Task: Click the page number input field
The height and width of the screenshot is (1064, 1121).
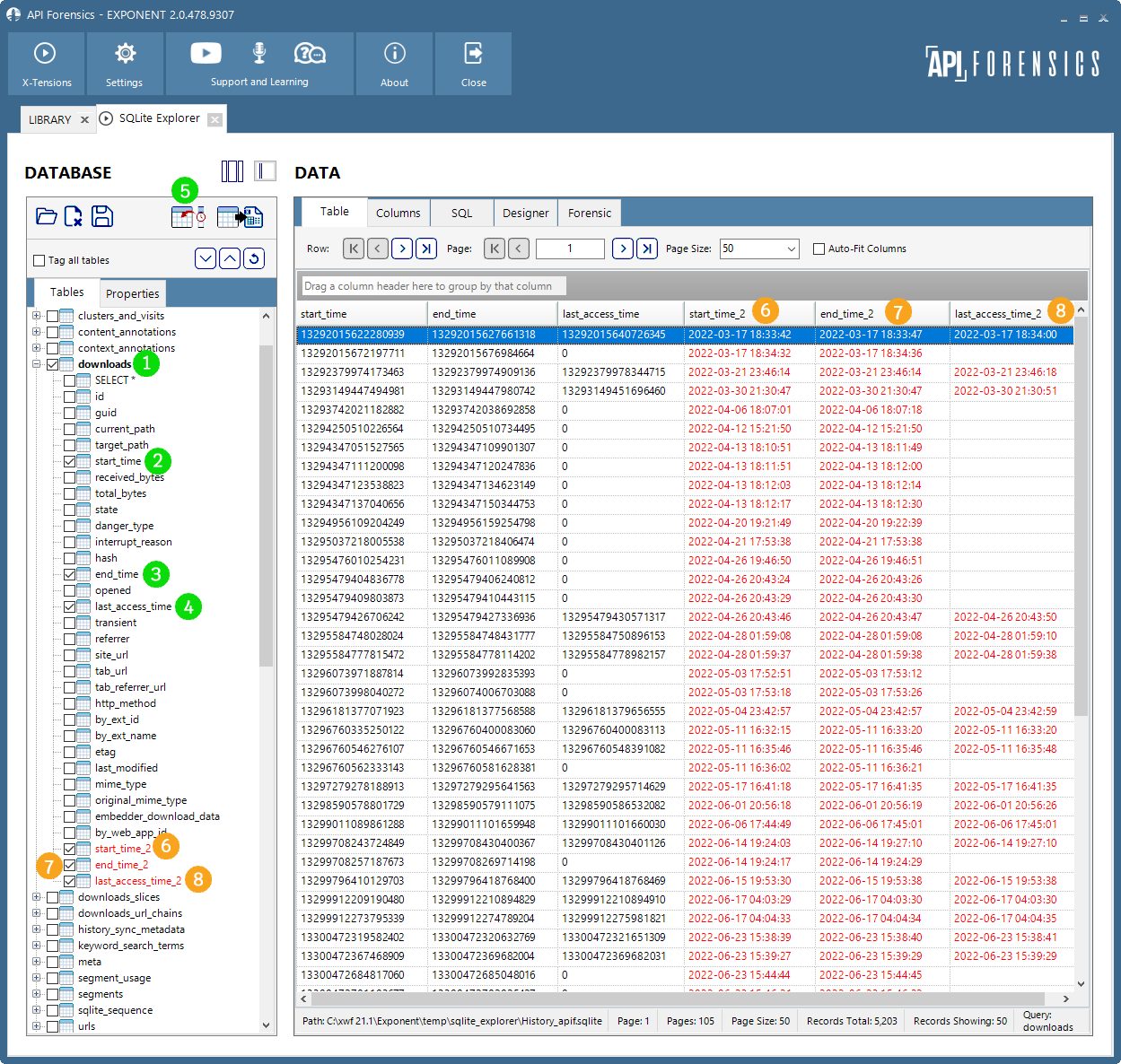Action: pos(569,249)
